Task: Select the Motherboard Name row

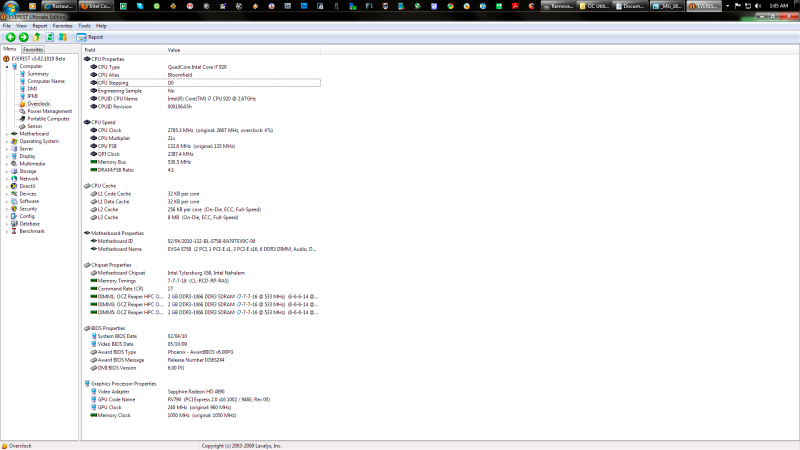Action: click(205, 249)
